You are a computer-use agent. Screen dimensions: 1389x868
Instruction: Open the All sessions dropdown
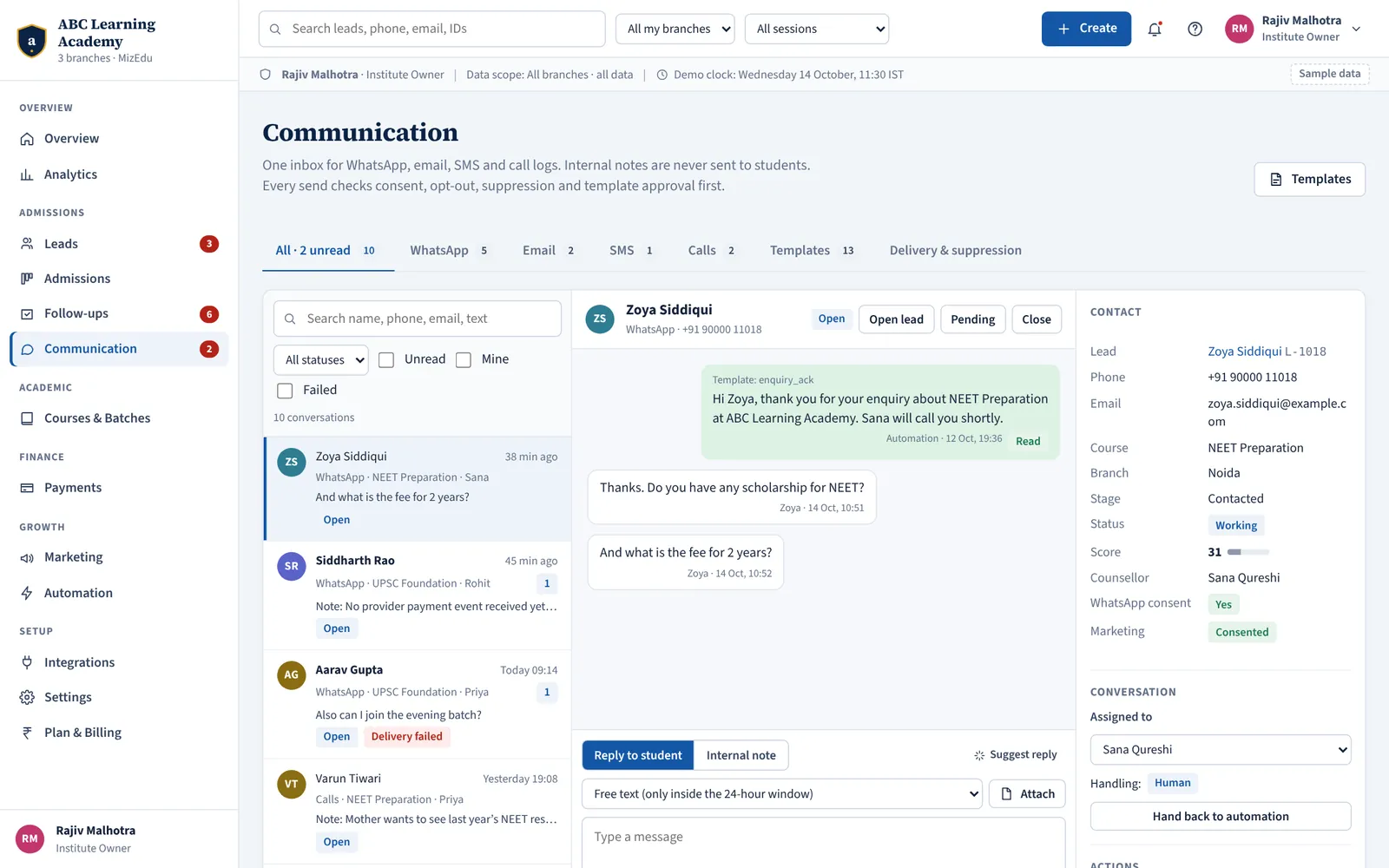(x=817, y=29)
